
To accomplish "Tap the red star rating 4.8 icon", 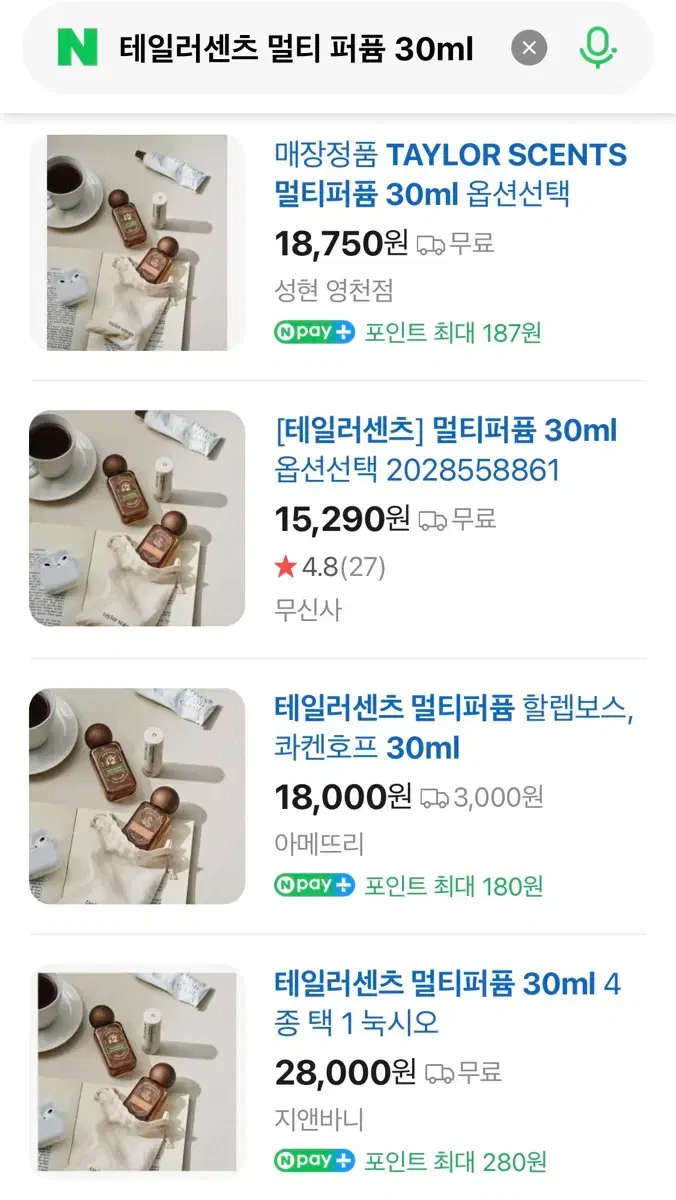I will coord(286,567).
